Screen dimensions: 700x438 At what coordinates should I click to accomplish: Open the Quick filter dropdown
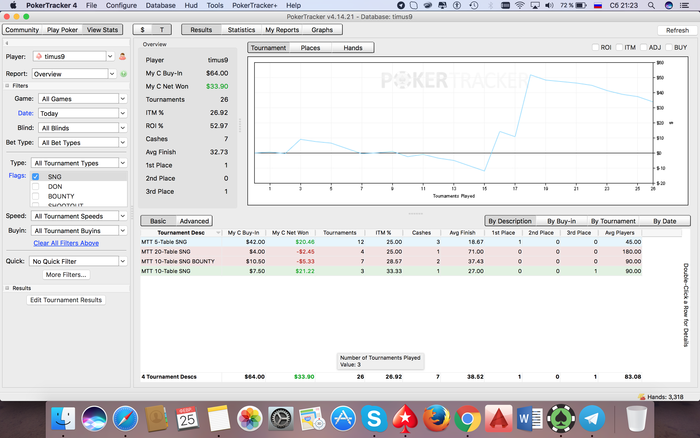point(78,261)
